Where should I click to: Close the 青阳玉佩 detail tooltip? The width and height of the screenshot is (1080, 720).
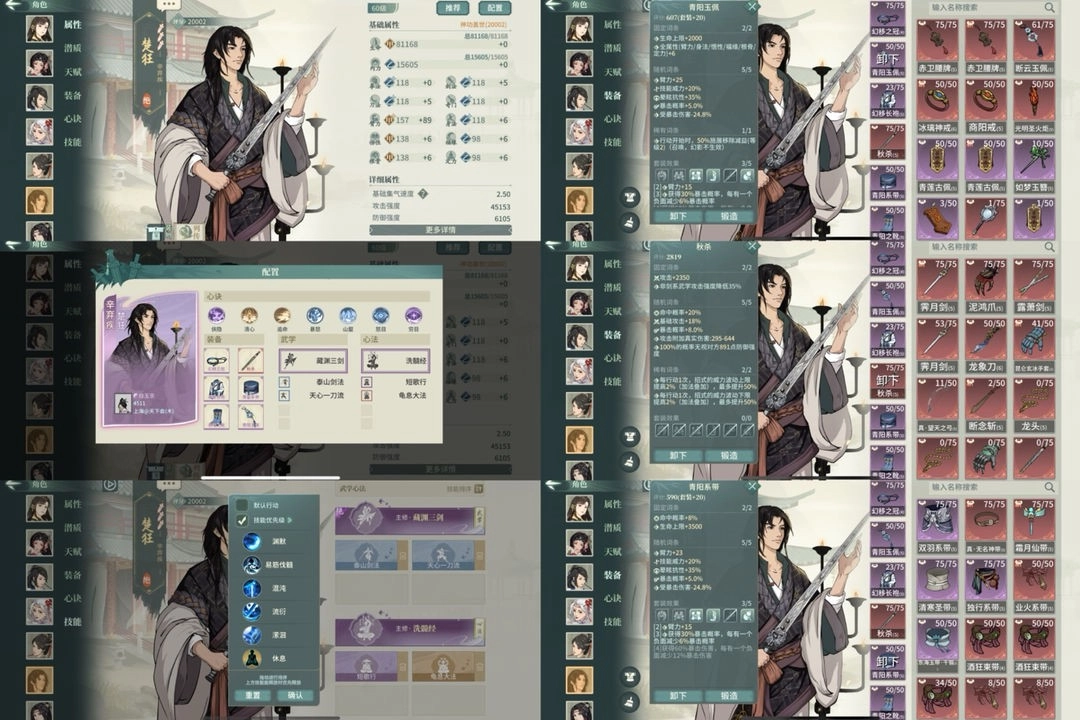752,7
